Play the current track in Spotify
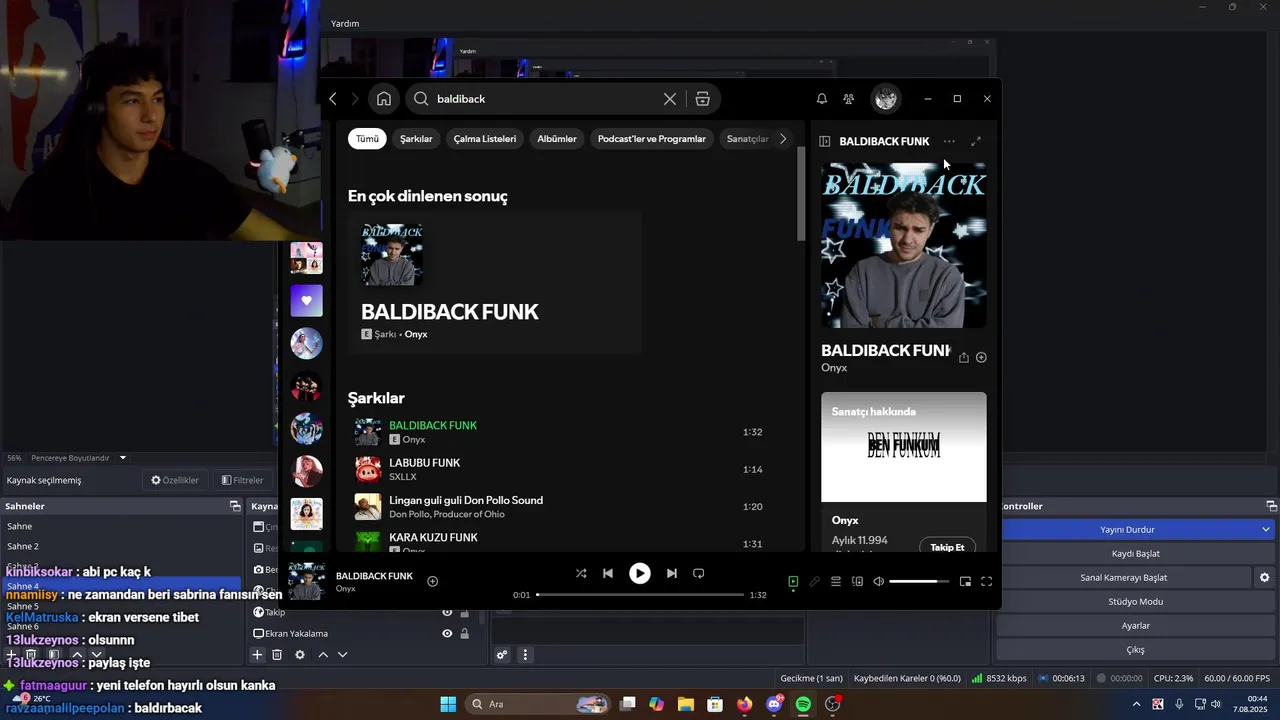 coord(640,573)
